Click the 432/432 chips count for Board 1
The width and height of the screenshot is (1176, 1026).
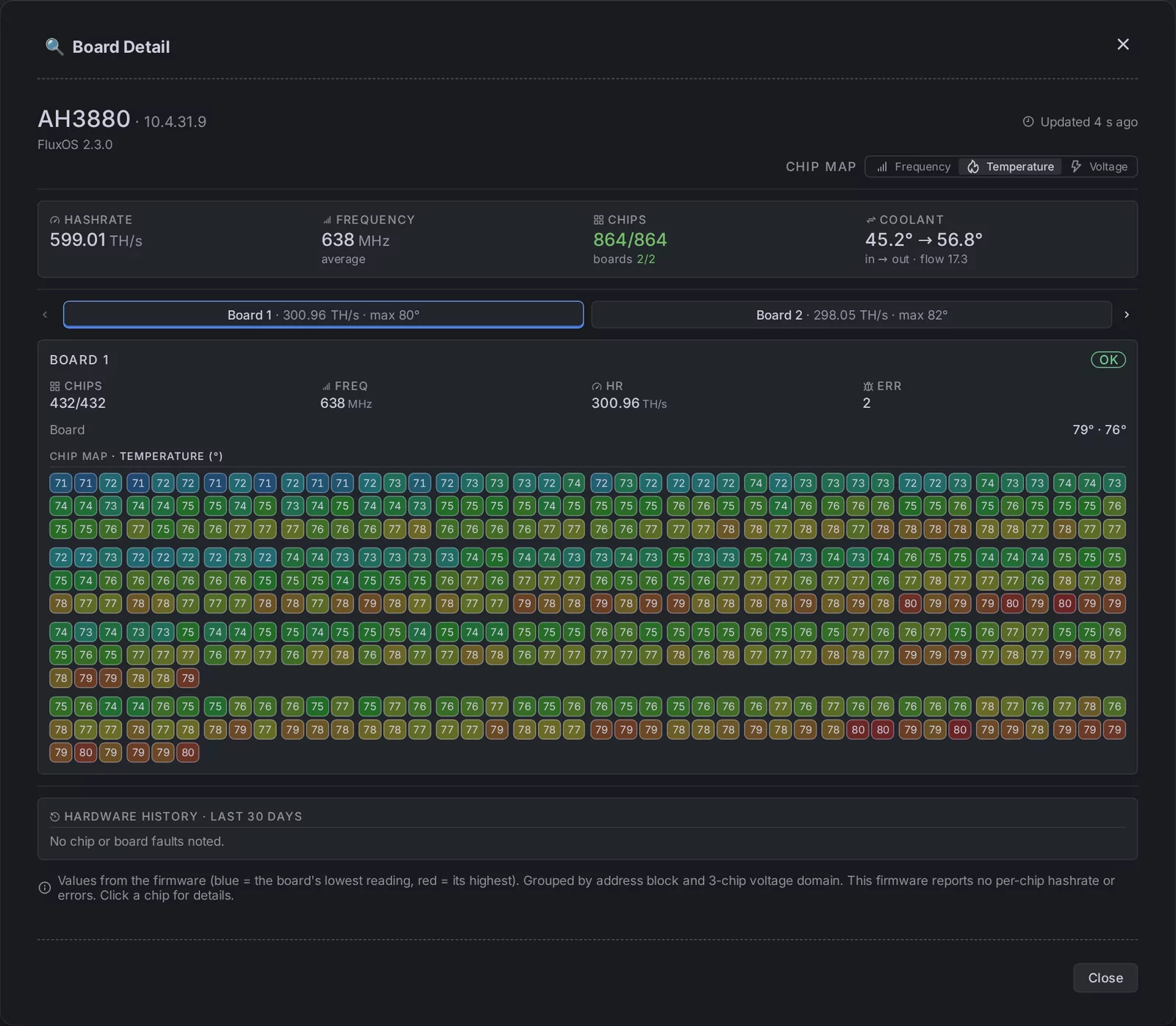coord(78,403)
